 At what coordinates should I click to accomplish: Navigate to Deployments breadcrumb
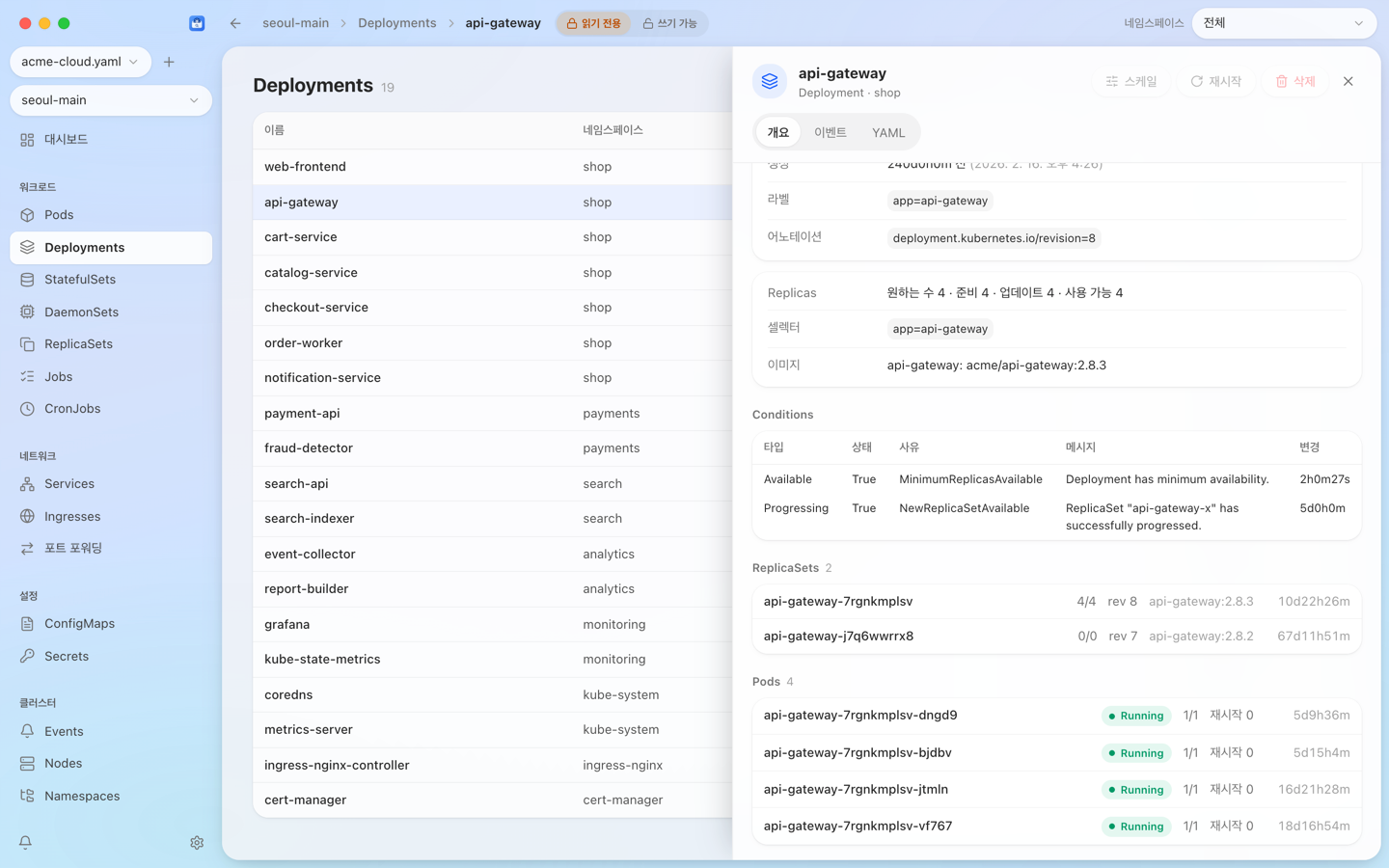tap(397, 23)
